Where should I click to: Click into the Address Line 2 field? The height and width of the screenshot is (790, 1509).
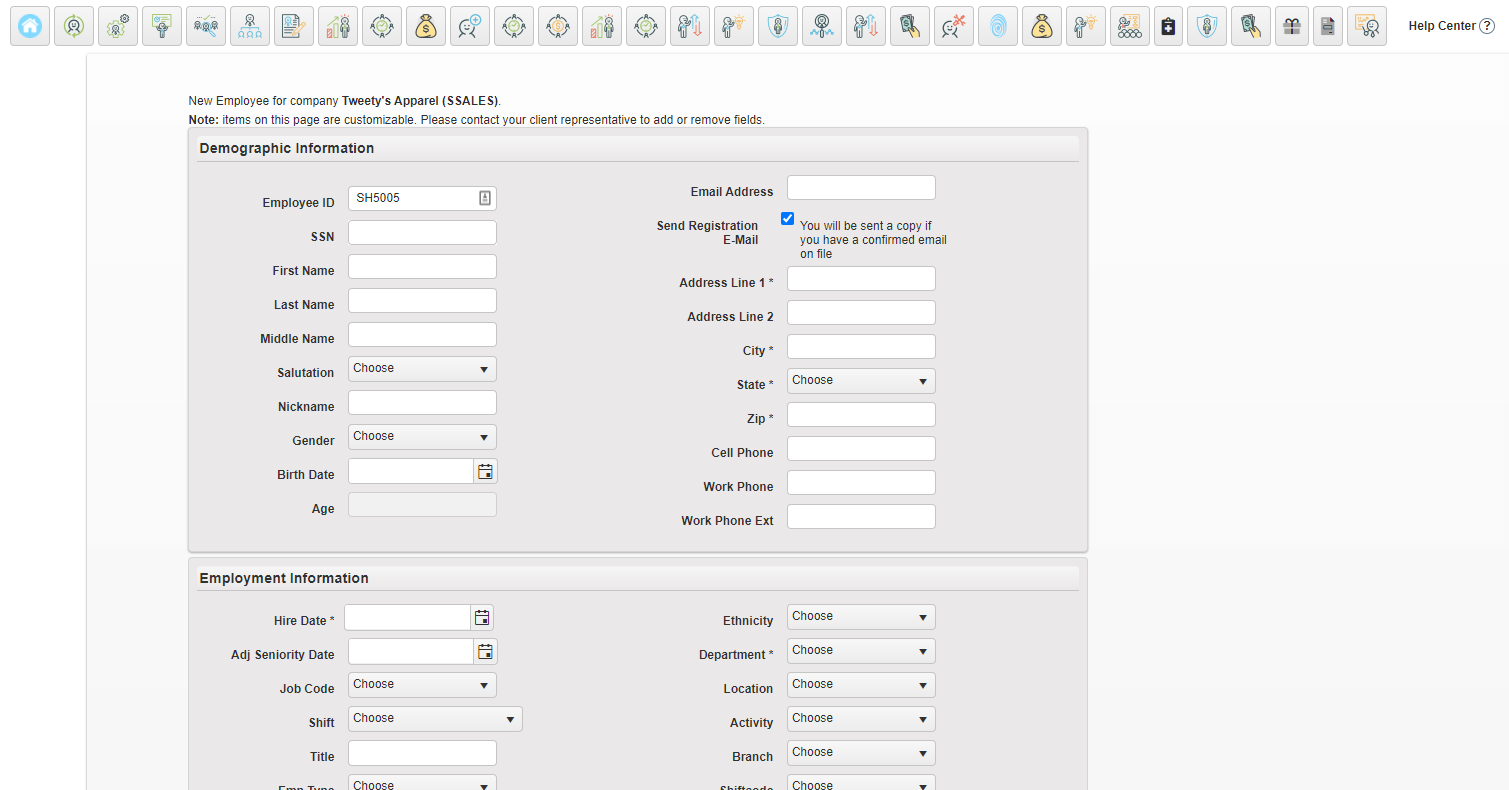tap(861, 313)
